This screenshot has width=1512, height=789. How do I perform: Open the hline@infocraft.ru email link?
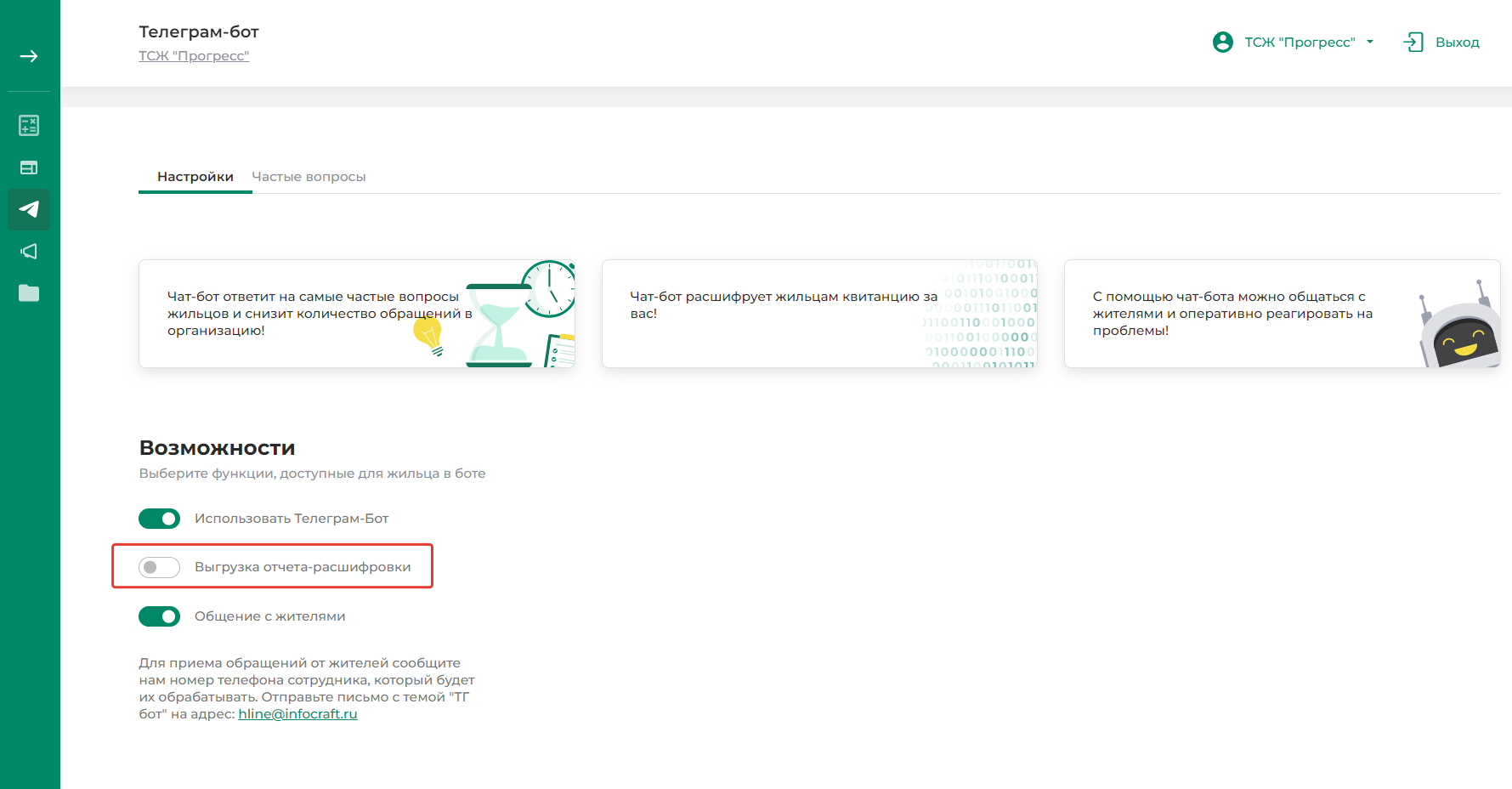[297, 714]
